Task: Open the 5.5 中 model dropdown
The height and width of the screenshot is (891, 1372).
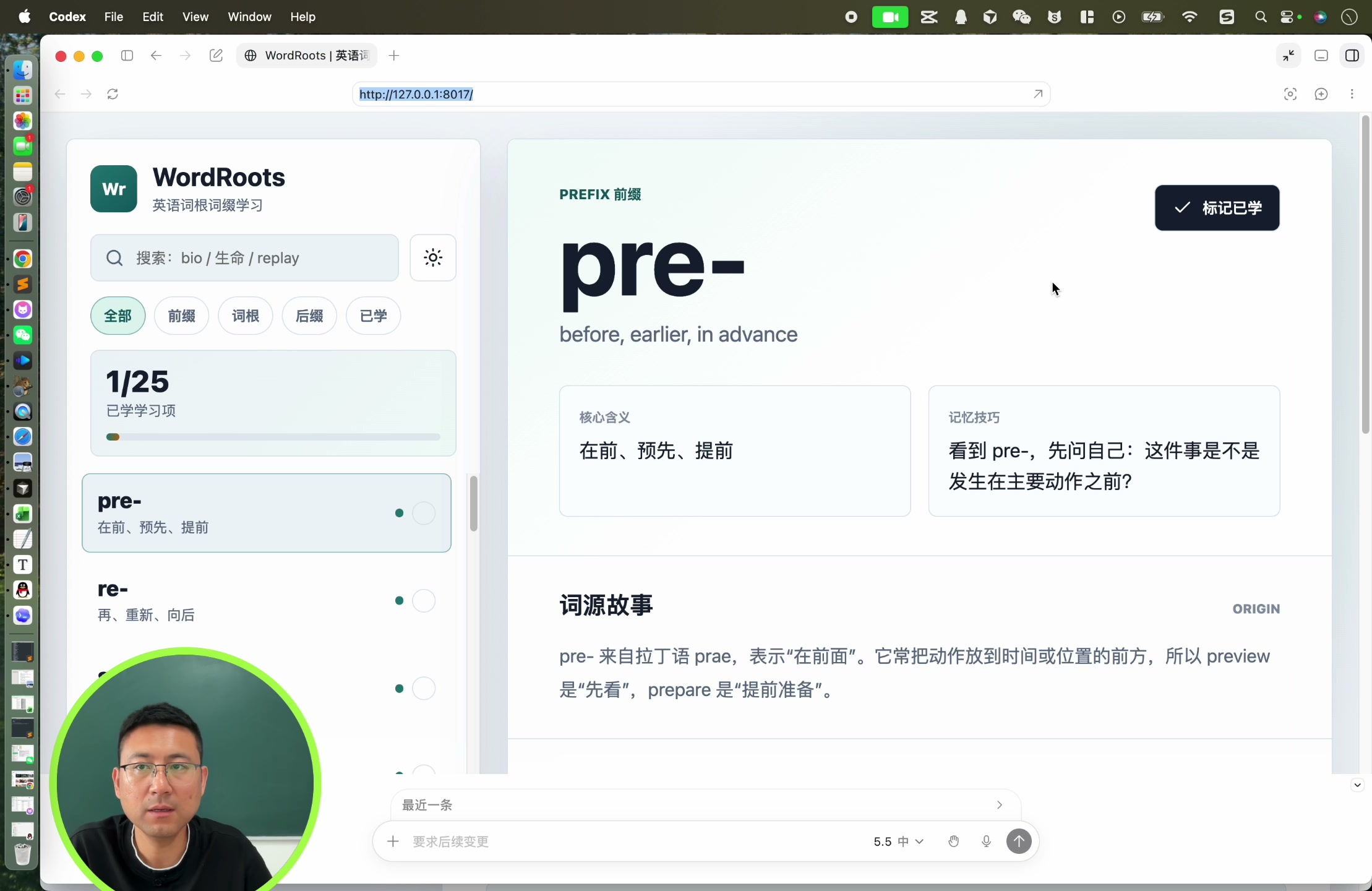Action: click(898, 841)
